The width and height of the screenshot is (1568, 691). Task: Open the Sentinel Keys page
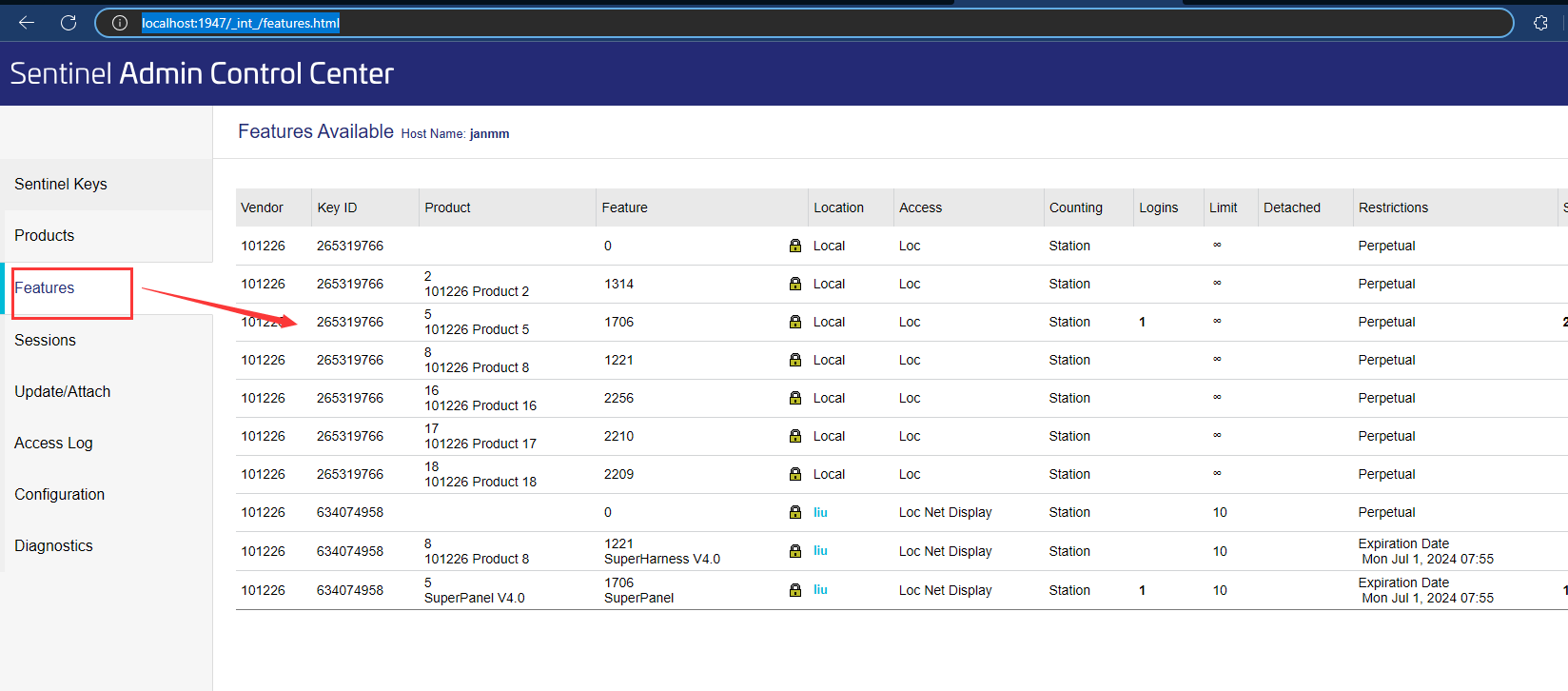point(61,185)
